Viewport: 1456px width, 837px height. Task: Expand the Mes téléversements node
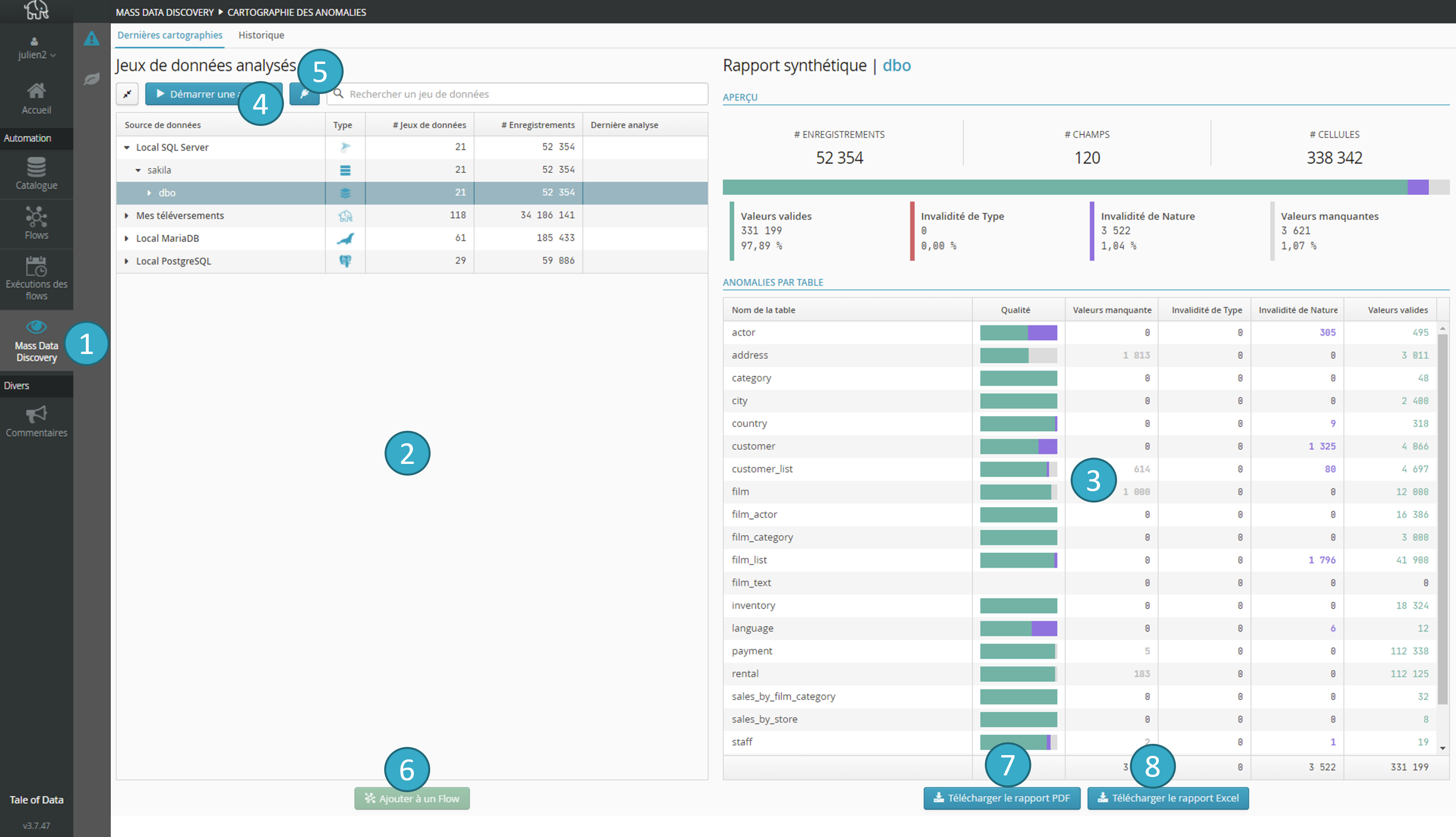(126, 216)
